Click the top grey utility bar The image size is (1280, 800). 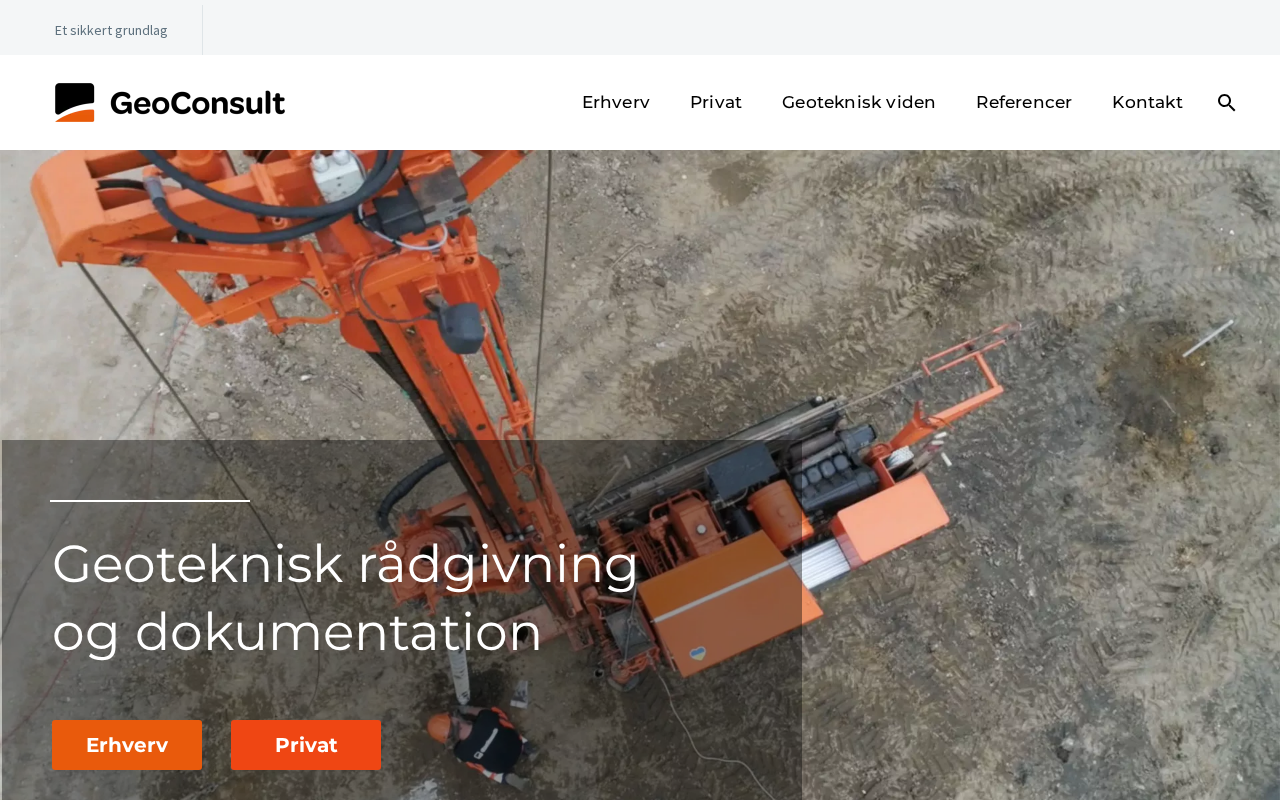tap(640, 27)
